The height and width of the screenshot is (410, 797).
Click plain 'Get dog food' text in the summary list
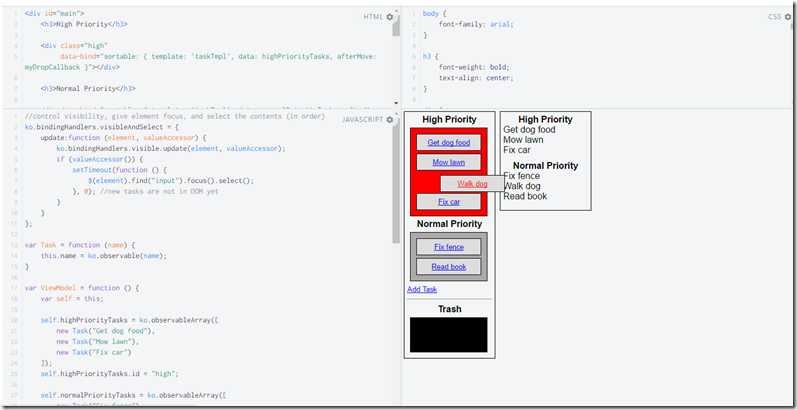529,130
